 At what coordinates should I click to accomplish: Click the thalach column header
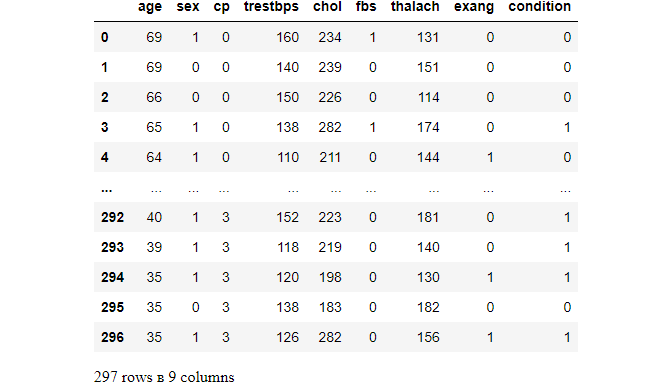pyautogui.click(x=415, y=6)
